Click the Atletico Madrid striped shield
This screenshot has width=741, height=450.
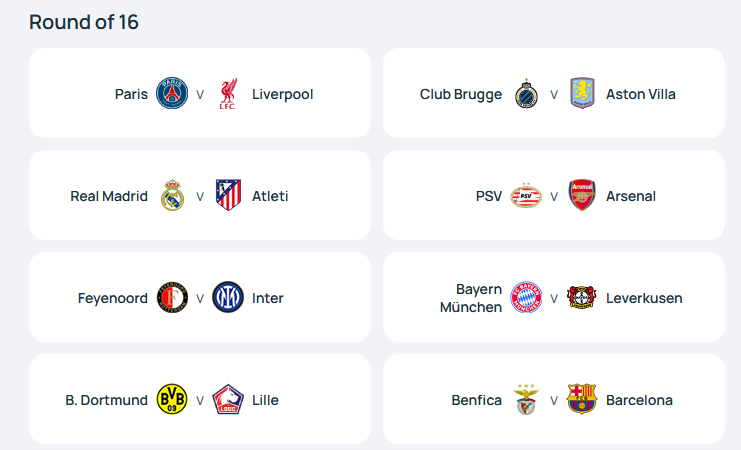click(228, 195)
